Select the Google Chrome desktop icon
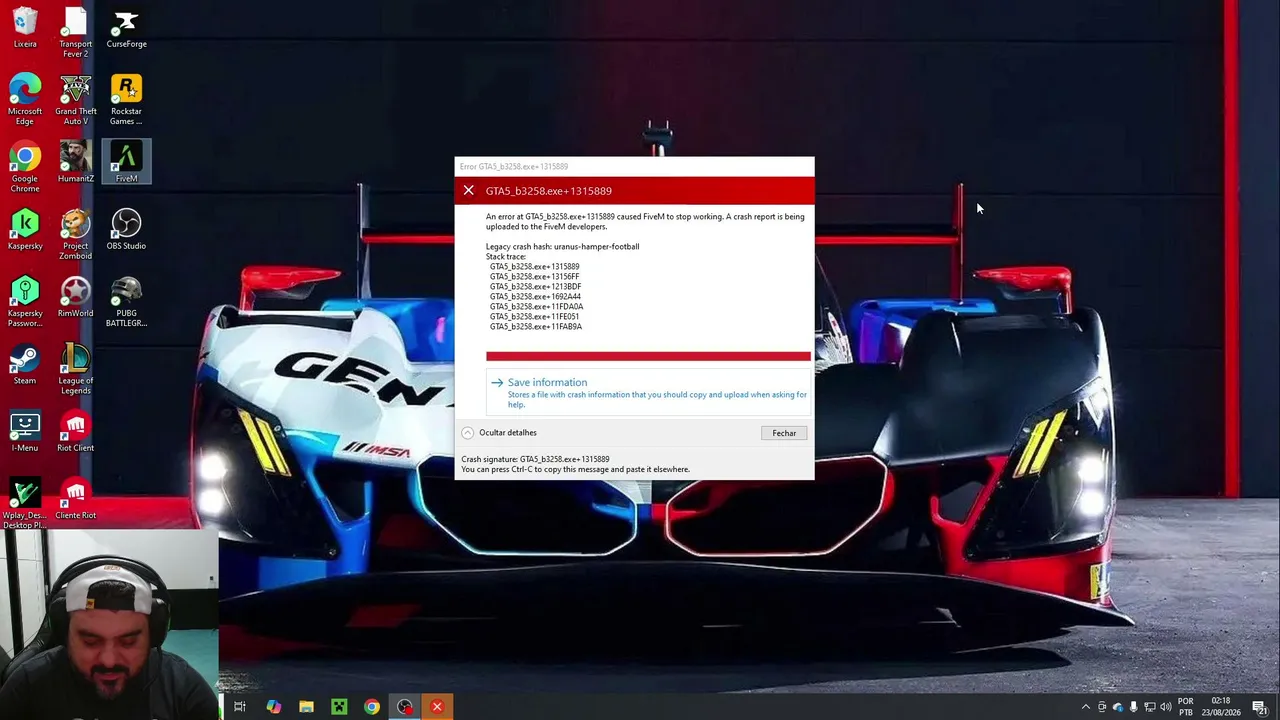This screenshot has height=720, width=1280. click(x=25, y=167)
